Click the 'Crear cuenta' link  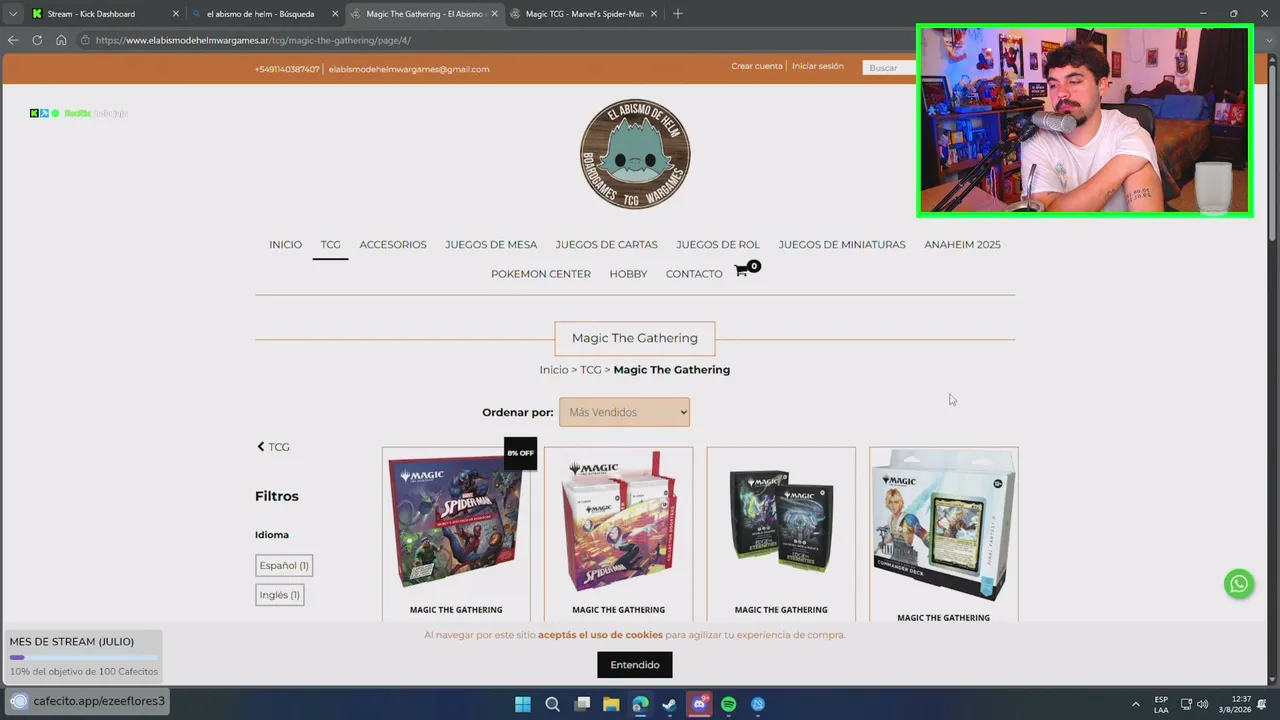(757, 66)
